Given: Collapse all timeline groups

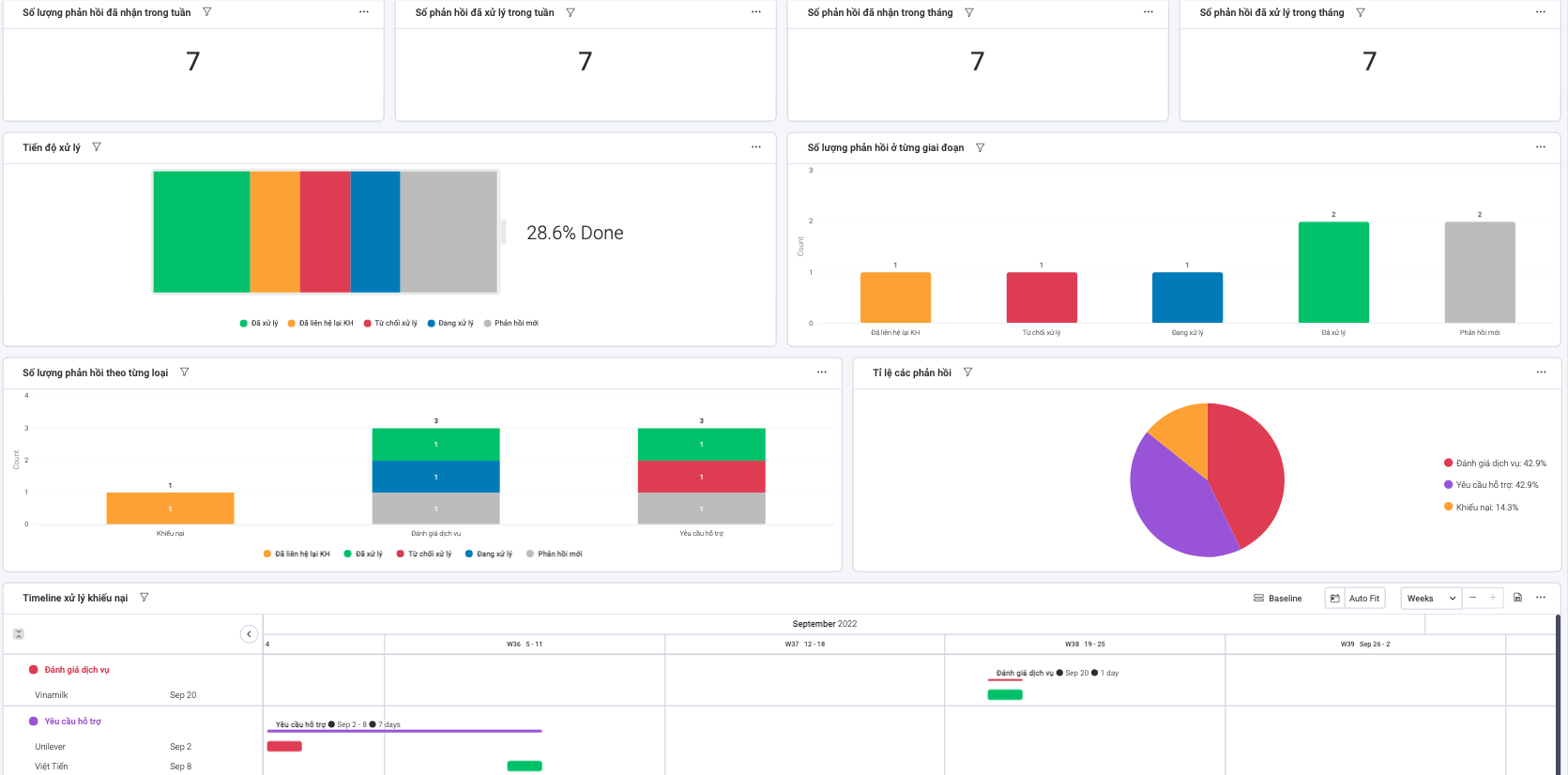Looking at the screenshot, I should coord(18,634).
